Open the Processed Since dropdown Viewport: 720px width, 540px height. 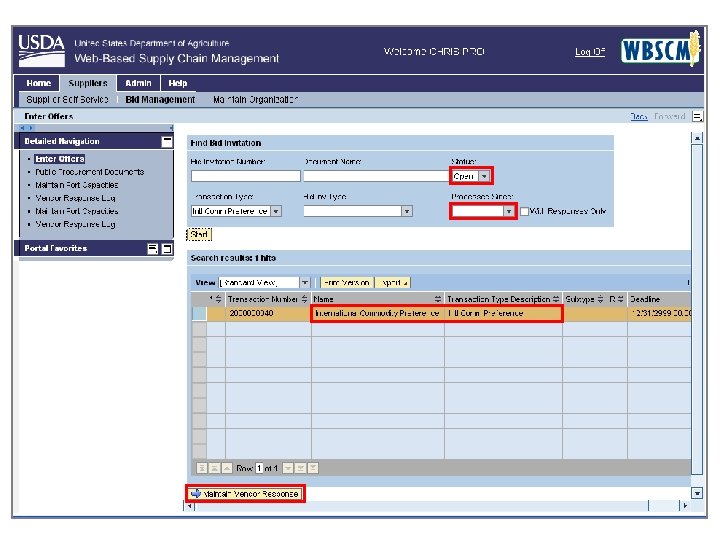(509, 211)
